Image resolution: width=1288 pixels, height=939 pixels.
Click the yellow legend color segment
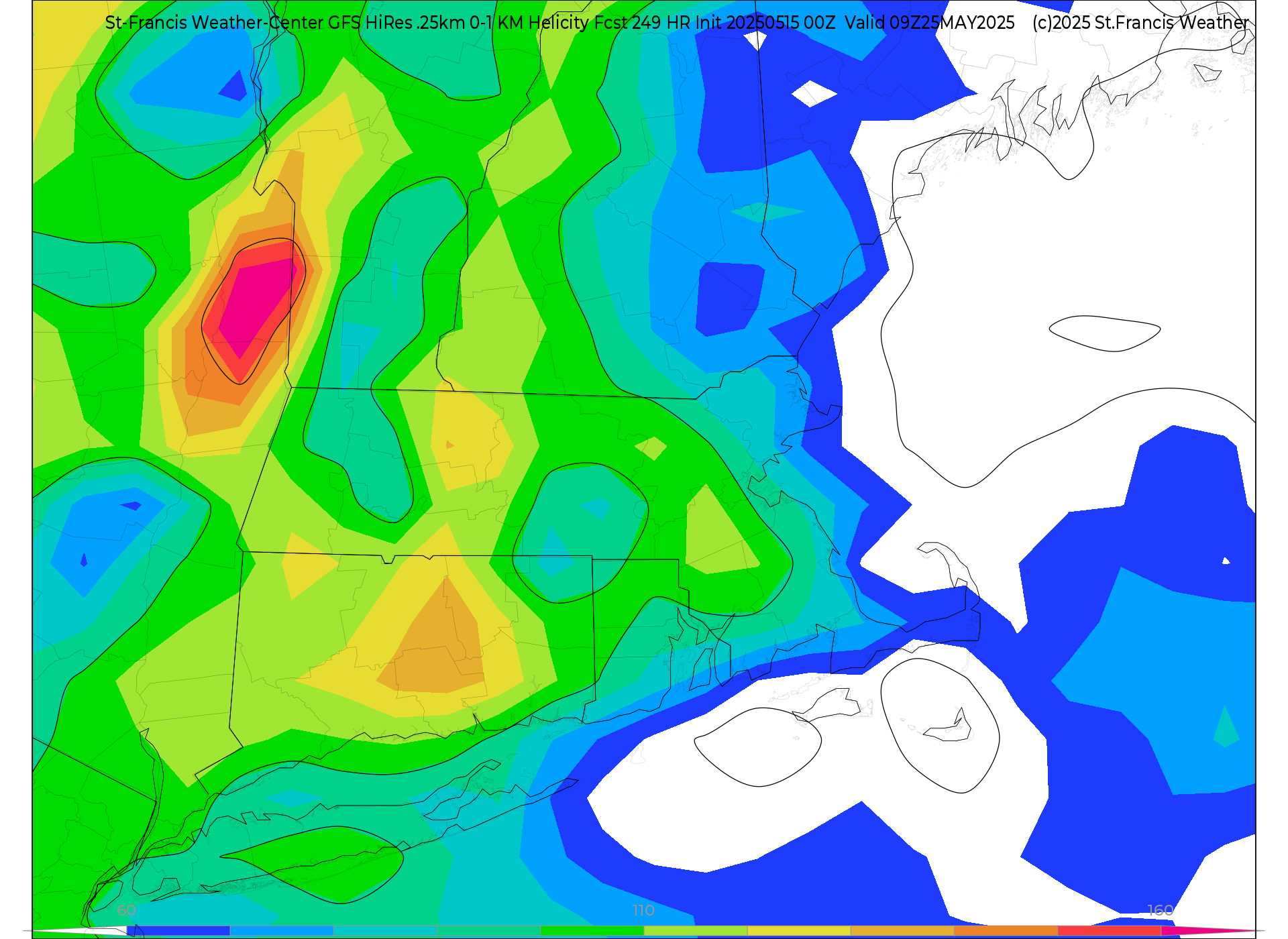(x=799, y=931)
